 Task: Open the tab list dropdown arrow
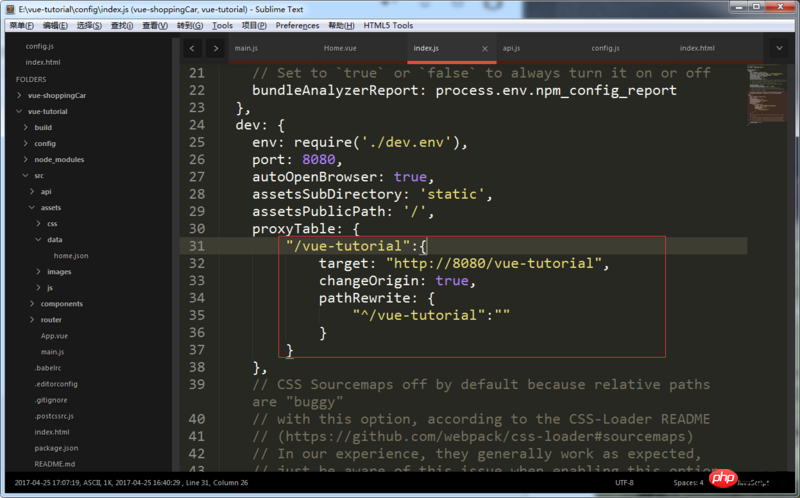[779, 48]
